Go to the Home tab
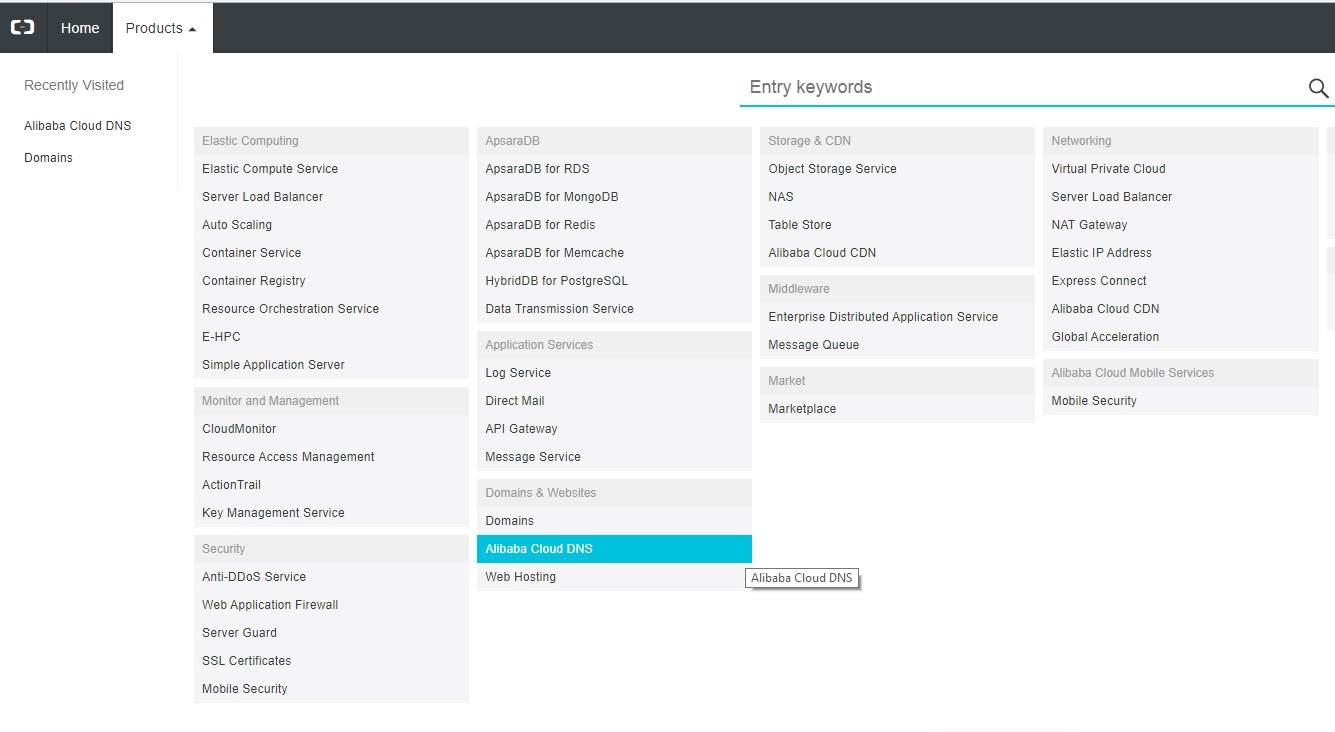The height and width of the screenshot is (732, 1335). pyautogui.click(x=80, y=28)
